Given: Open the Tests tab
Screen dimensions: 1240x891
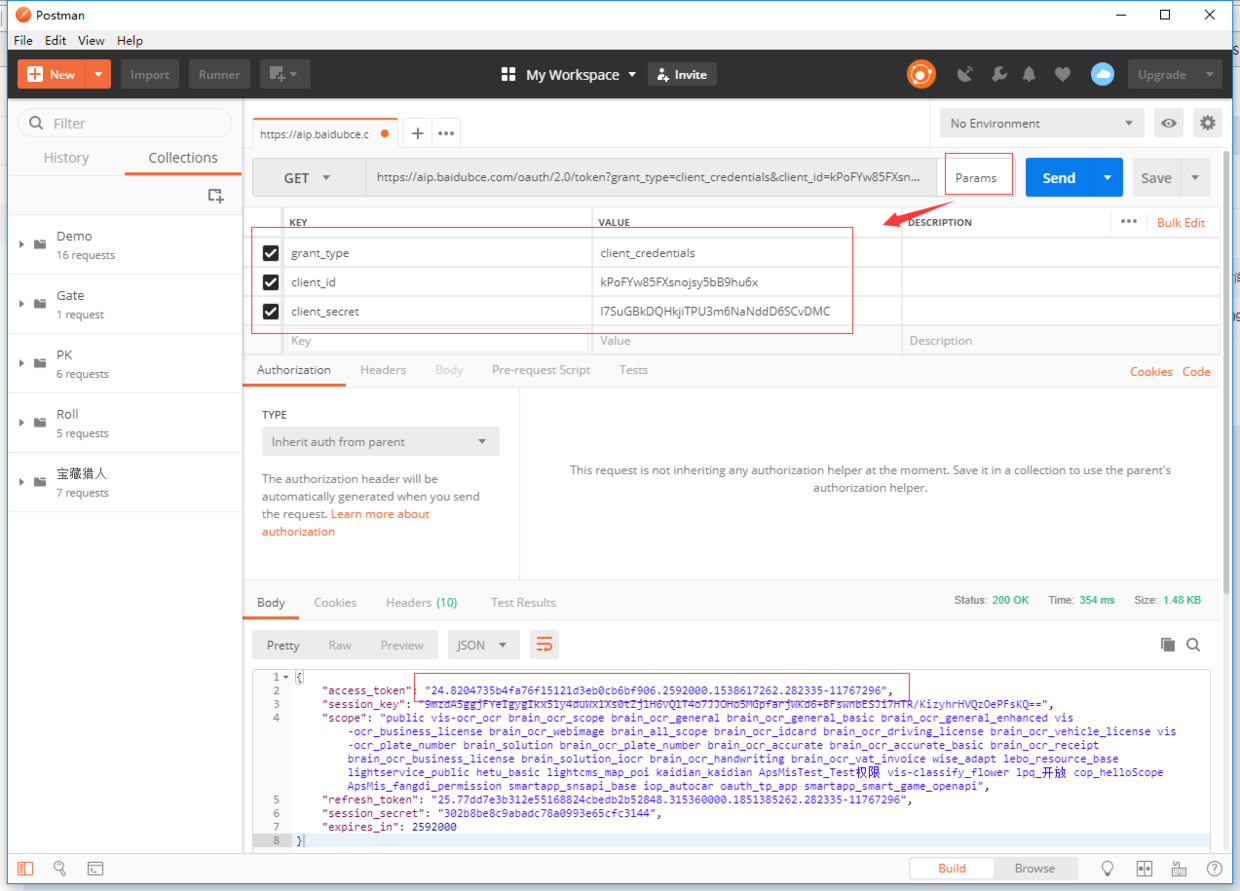Looking at the screenshot, I should [633, 370].
